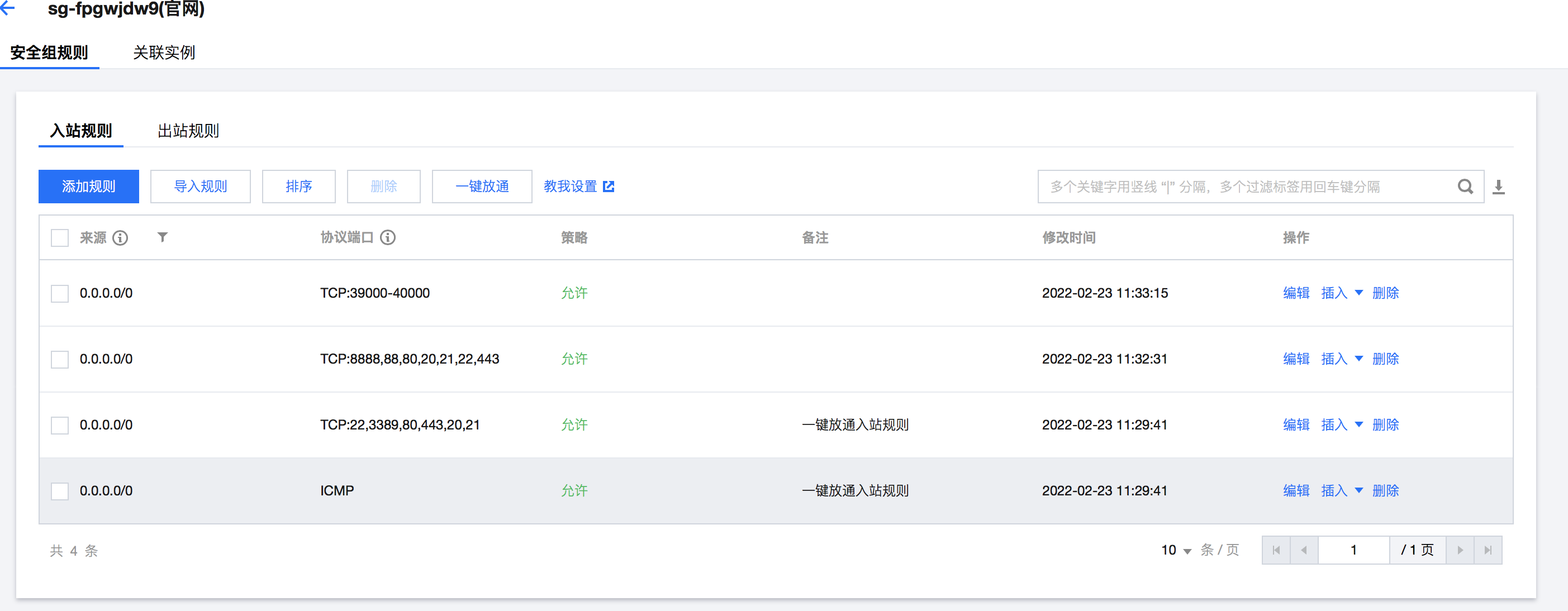Select the TCP:22,3389,80,443,20,21 rule checkbox
1568x611 pixels.
pyautogui.click(x=60, y=425)
